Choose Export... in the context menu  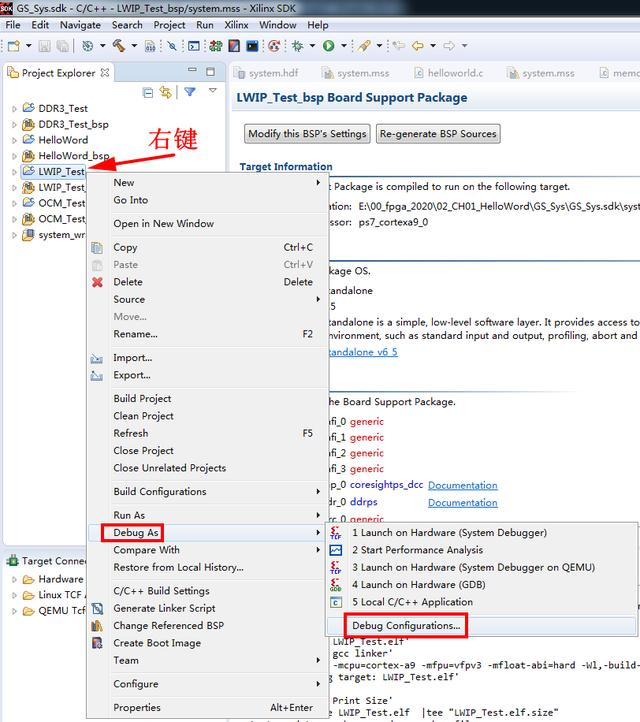[x=208, y=375]
